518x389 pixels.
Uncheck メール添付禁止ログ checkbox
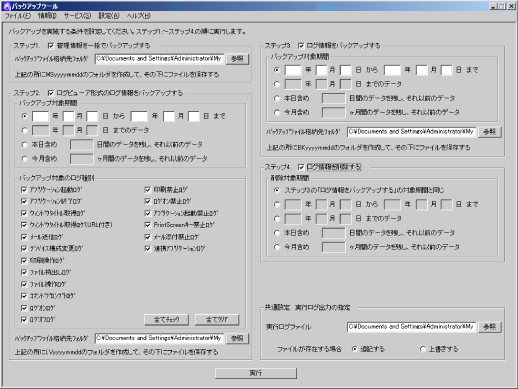(x=148, y=237)
